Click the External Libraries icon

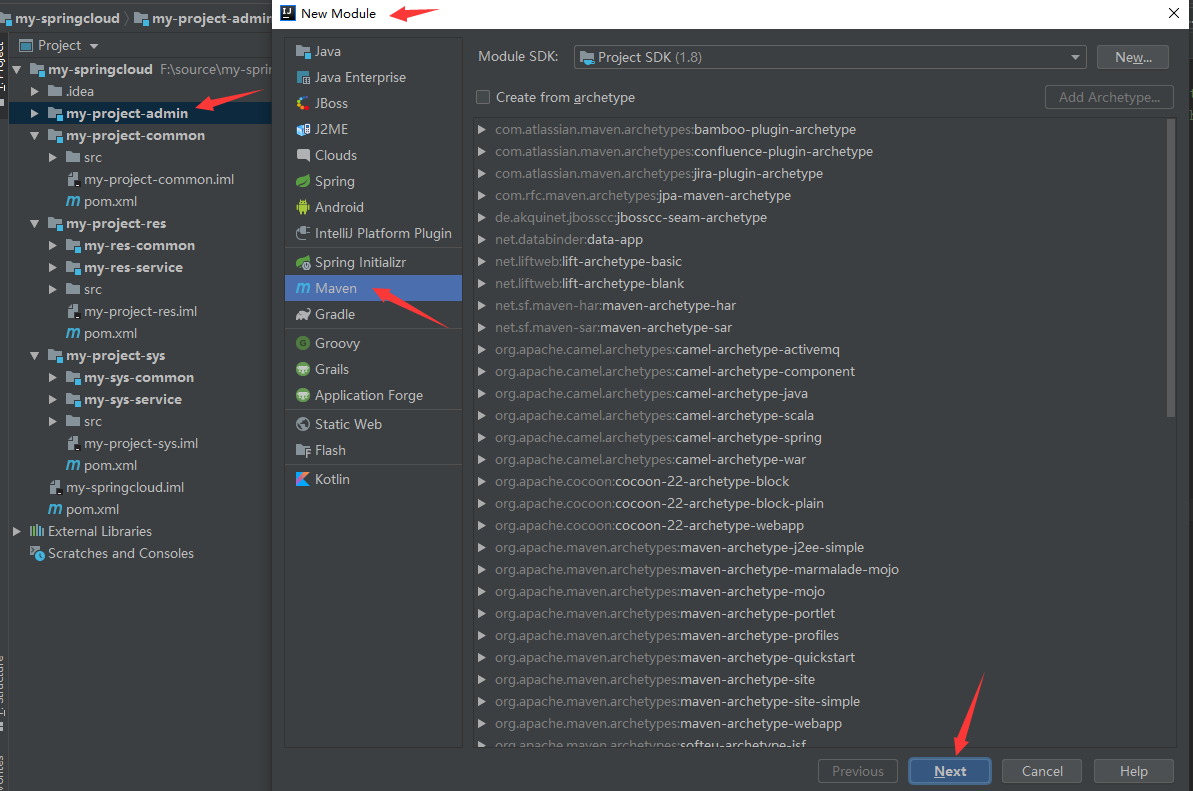pyautogui.click(x=37, y=531)
